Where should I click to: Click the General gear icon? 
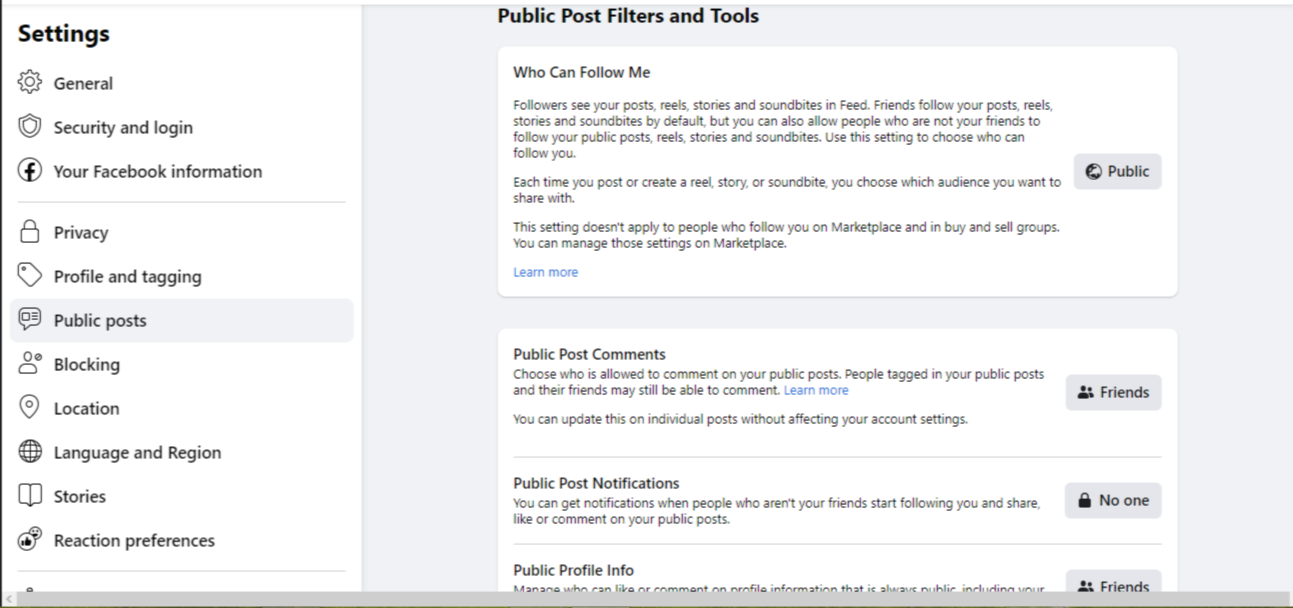(x=30, y=82)
